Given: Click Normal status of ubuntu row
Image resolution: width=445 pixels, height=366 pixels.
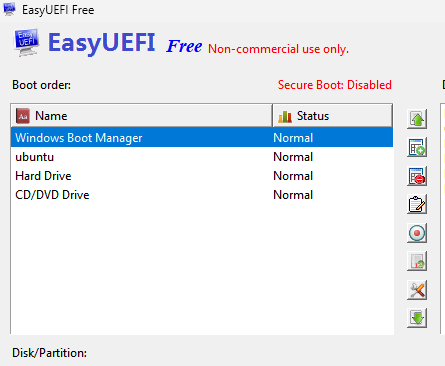Looking at the screenshot, I should click(x=293, y=157).
